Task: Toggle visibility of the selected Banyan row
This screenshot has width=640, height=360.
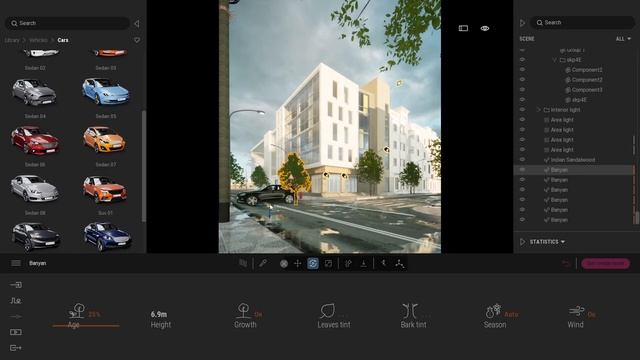Action: 522,169
